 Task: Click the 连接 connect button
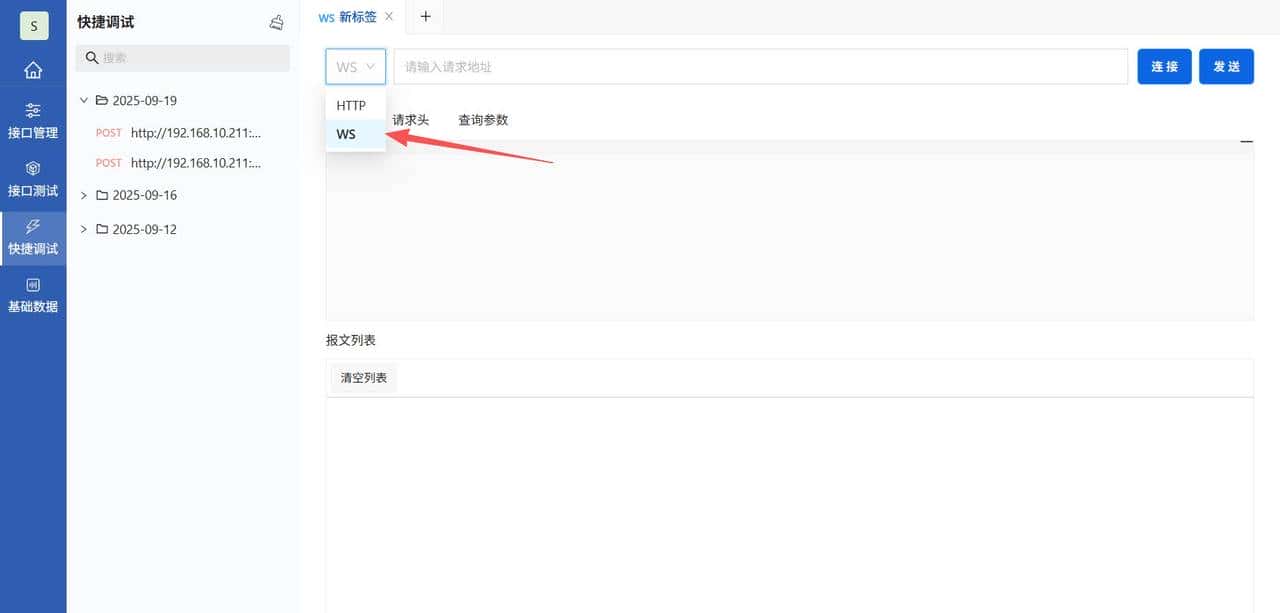[x=1164, y=66]
